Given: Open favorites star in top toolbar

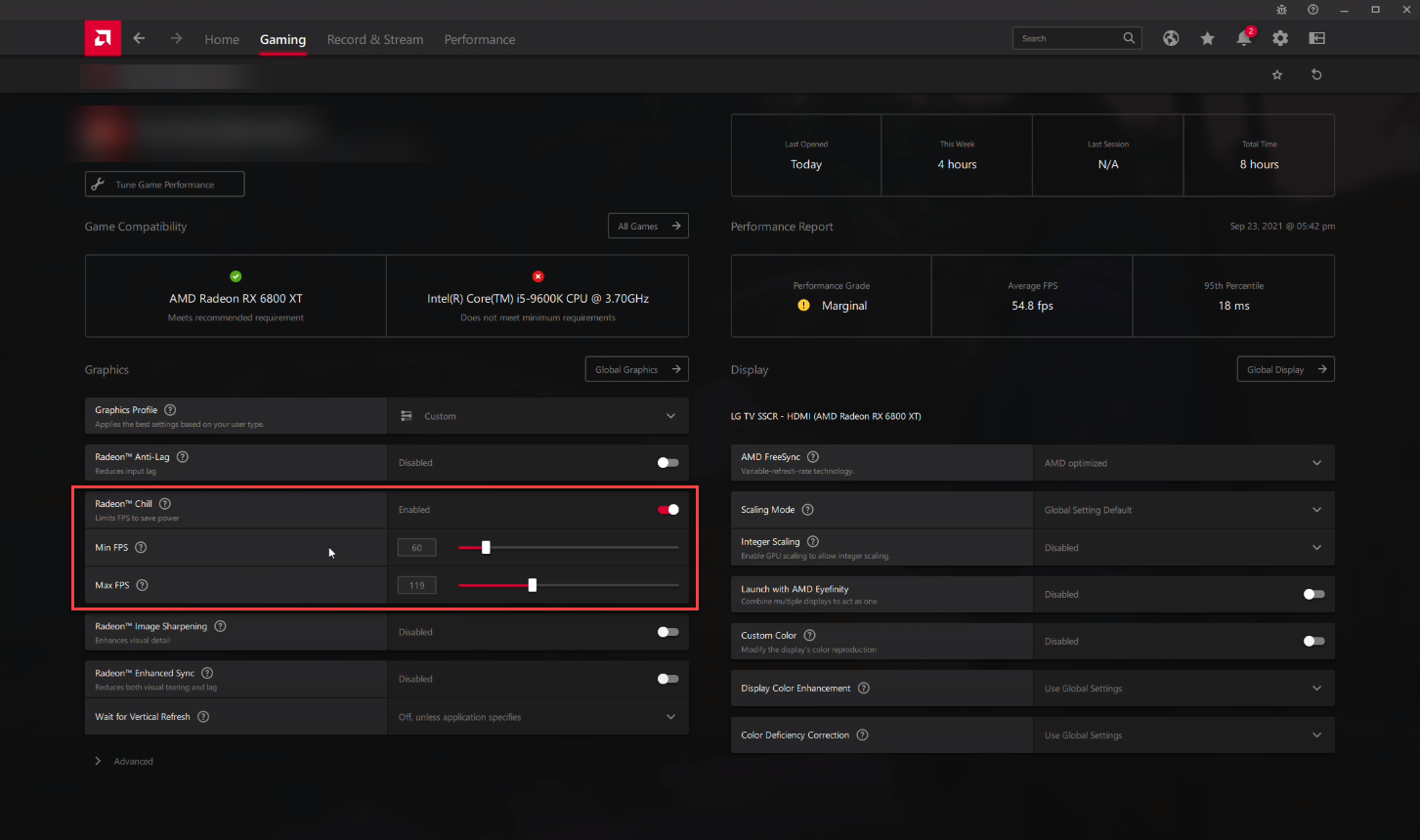Looking at the screenshot, I should click(x=1208, y=38).
